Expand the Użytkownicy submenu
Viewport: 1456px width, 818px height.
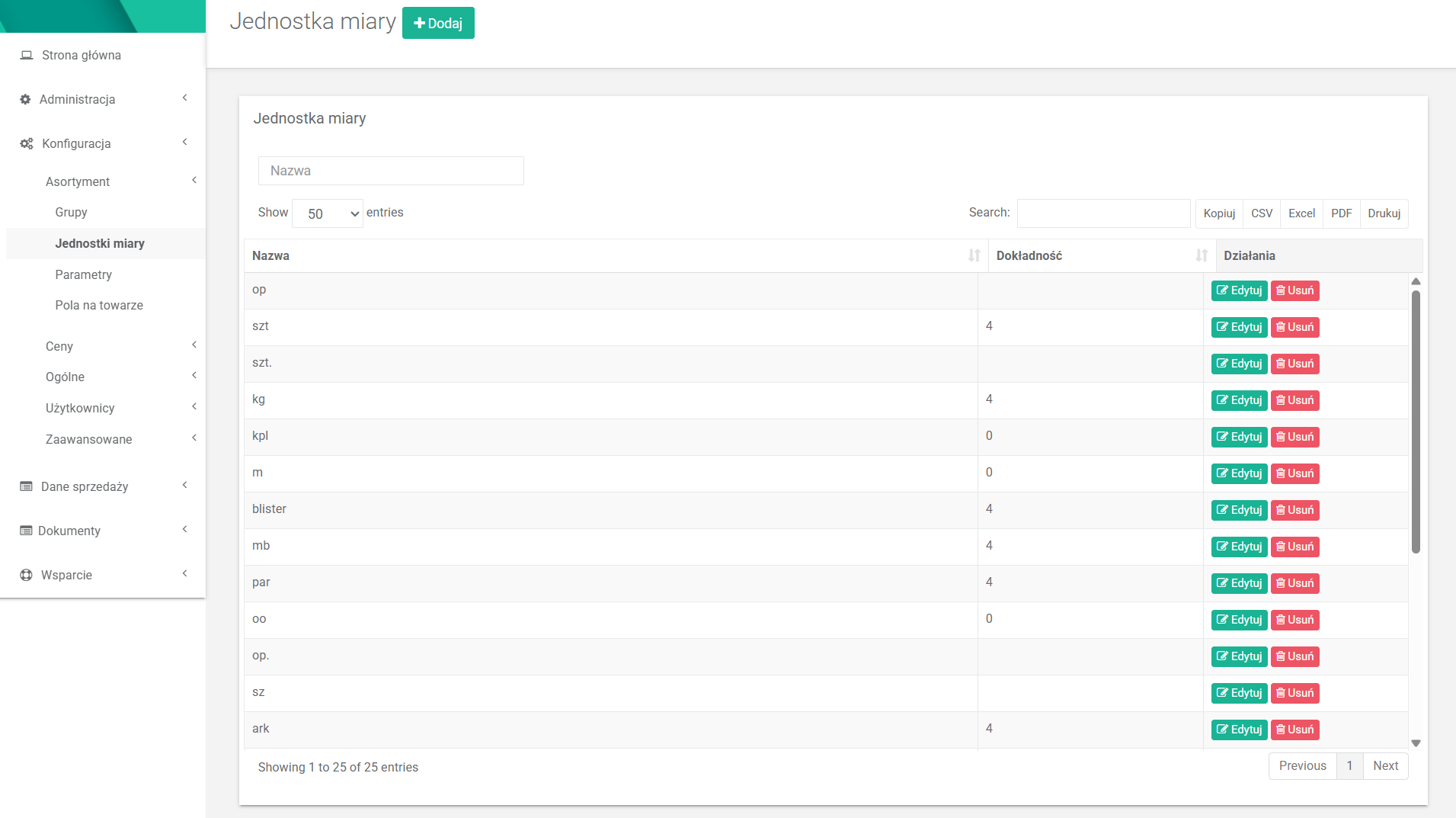click(80, 408)
